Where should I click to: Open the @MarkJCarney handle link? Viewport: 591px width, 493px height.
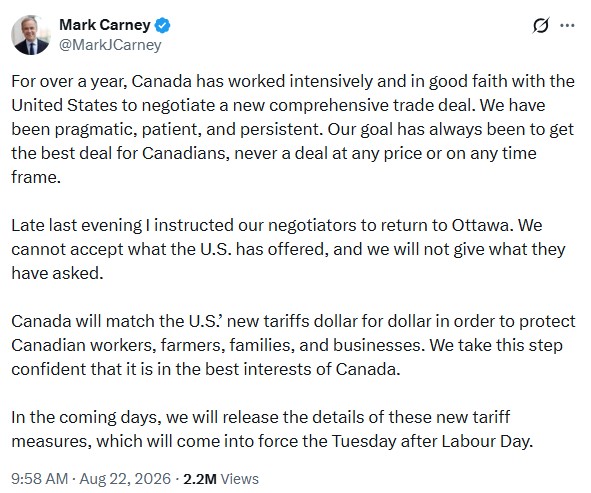pyautogui.click(x=110, y=44)
